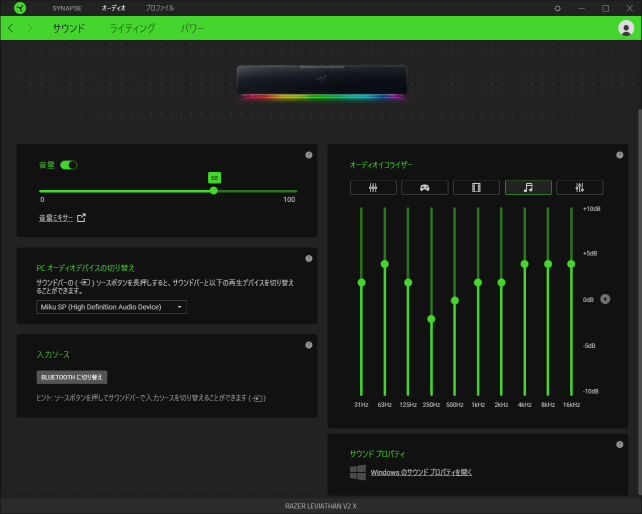Select the movie equalizer preset (film icon)
The image size is (642, 514).
tap(476, 187)
